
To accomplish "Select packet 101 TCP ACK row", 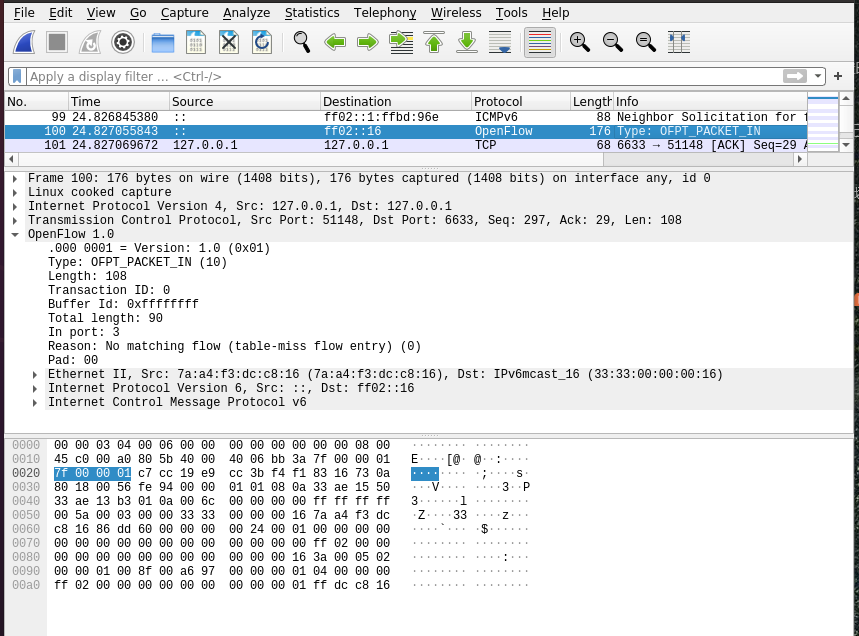I will 406,145.
